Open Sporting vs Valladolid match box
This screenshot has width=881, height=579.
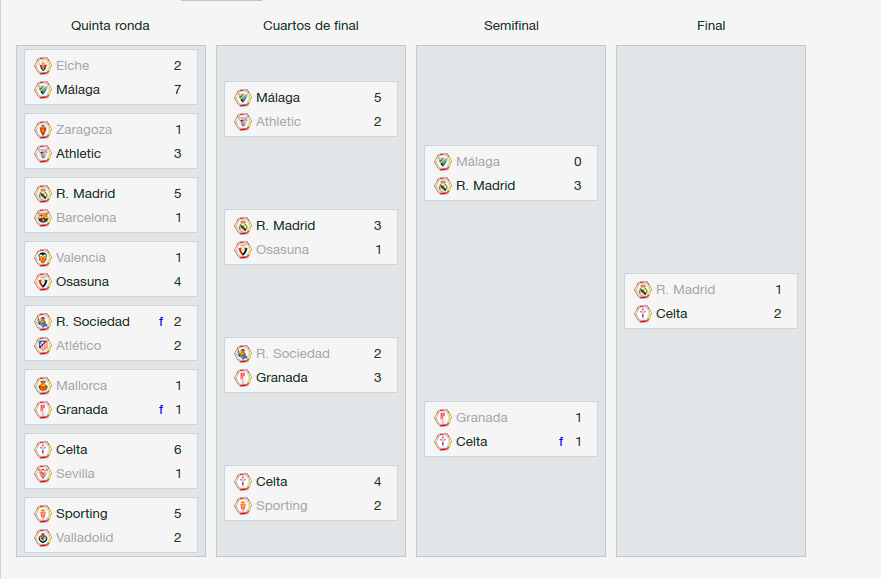click(x=111, y=525)
